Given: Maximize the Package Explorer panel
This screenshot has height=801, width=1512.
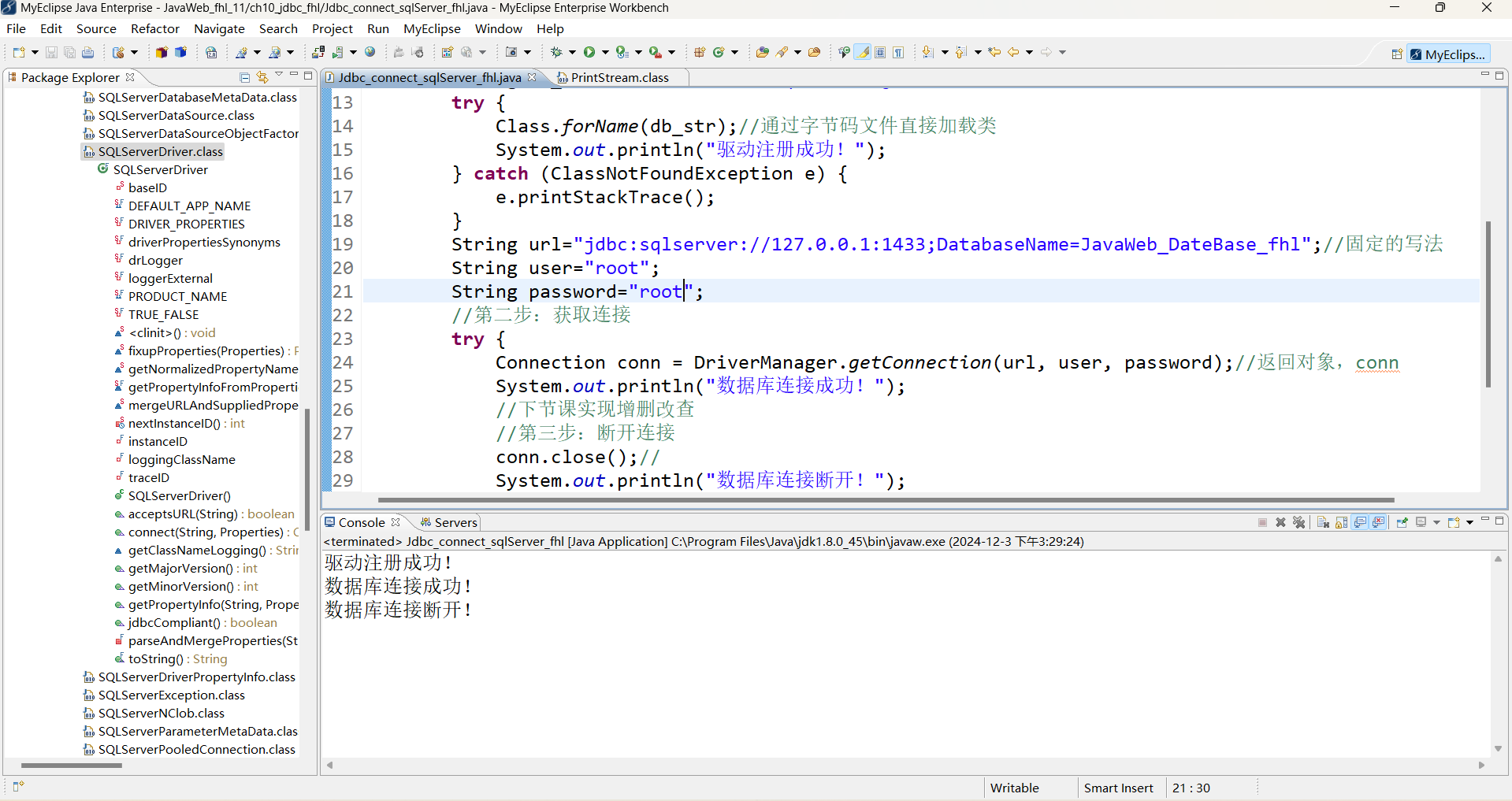Looking at the screenshot, I should click(308, 76).
